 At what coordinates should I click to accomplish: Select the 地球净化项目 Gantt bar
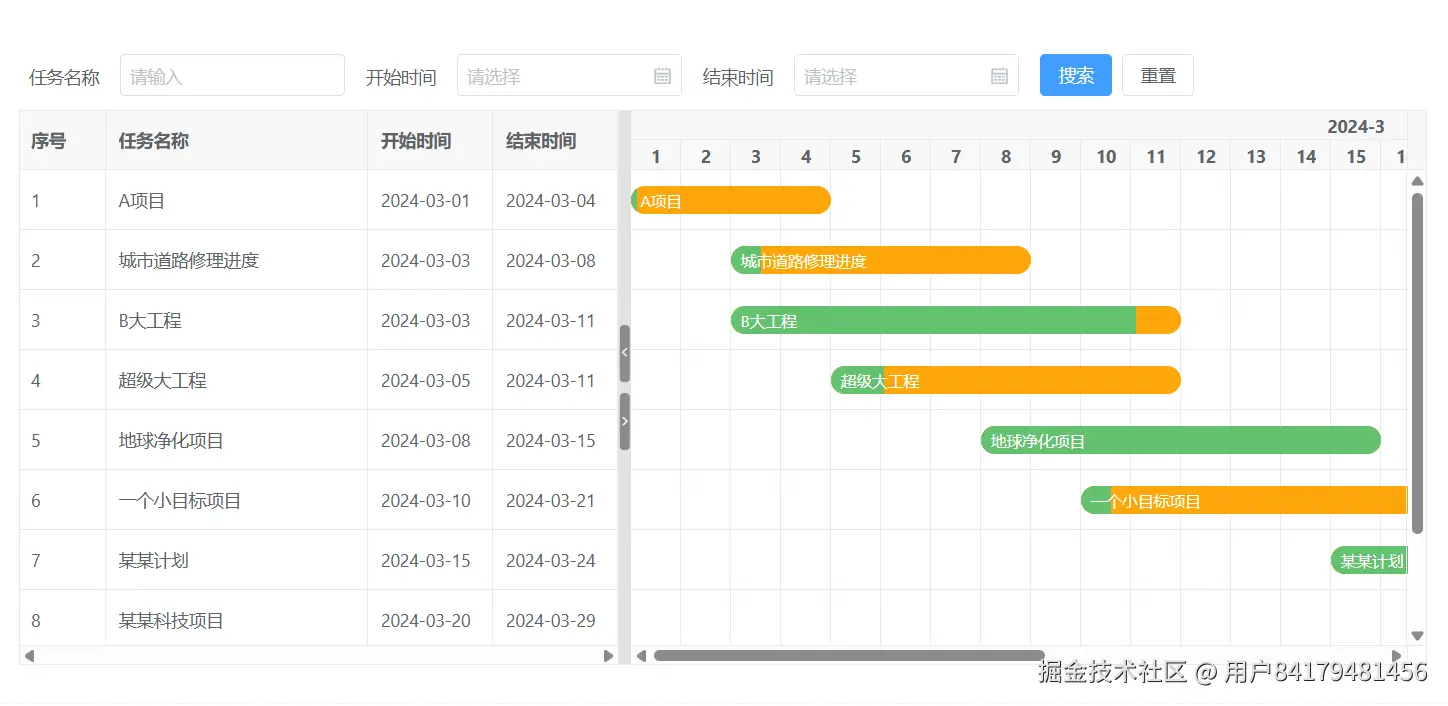pos(1181,440)
